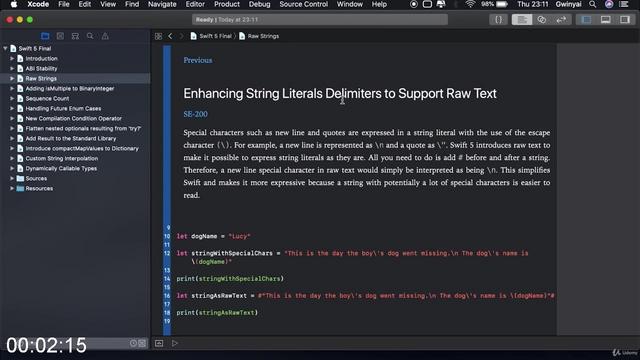Open the Navigate menu
This screenshot has width=640, height=360.
(162, 4)
